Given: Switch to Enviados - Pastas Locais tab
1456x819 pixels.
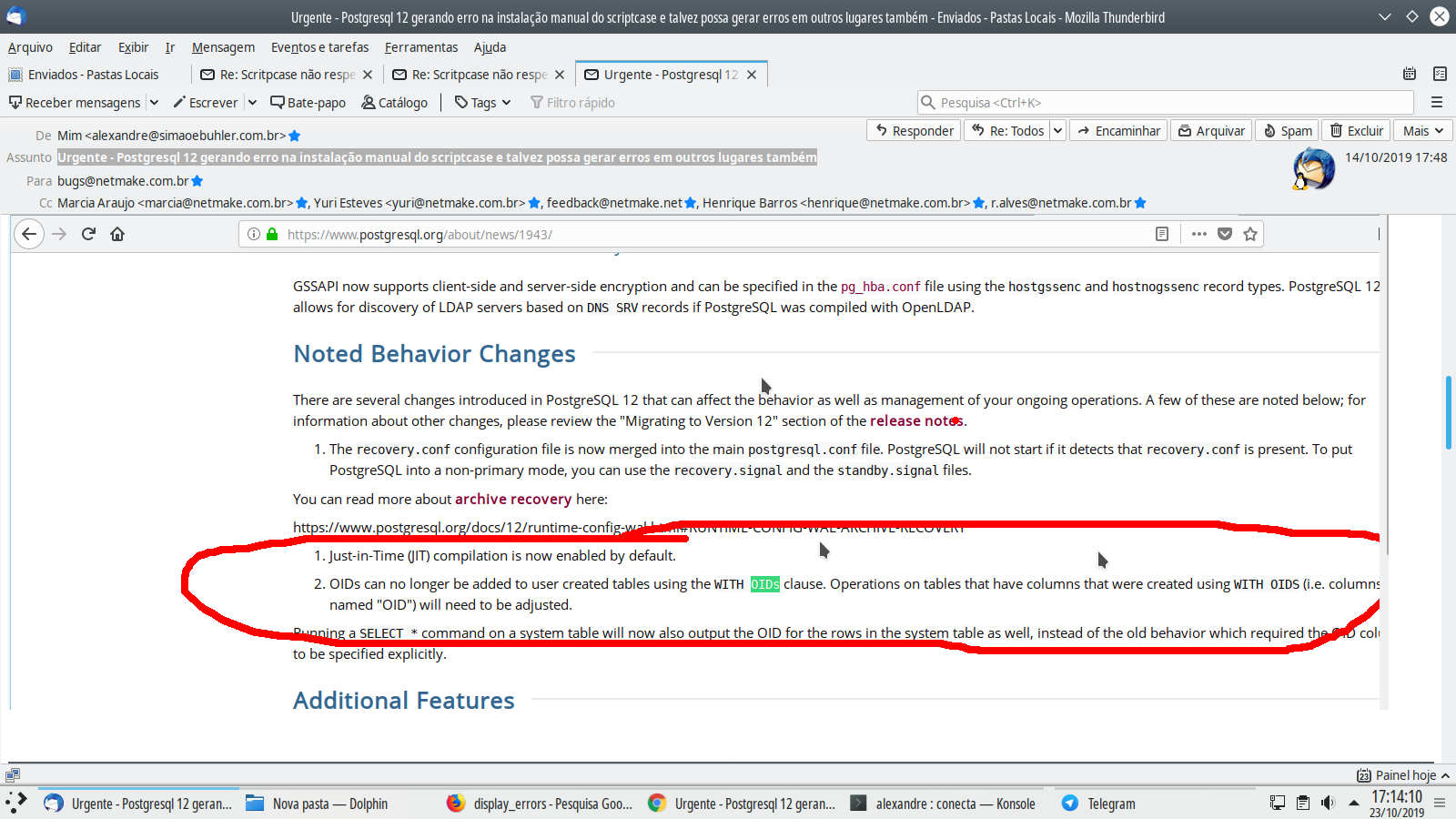Looking at the screenshot, I should (x=95, y=75).
